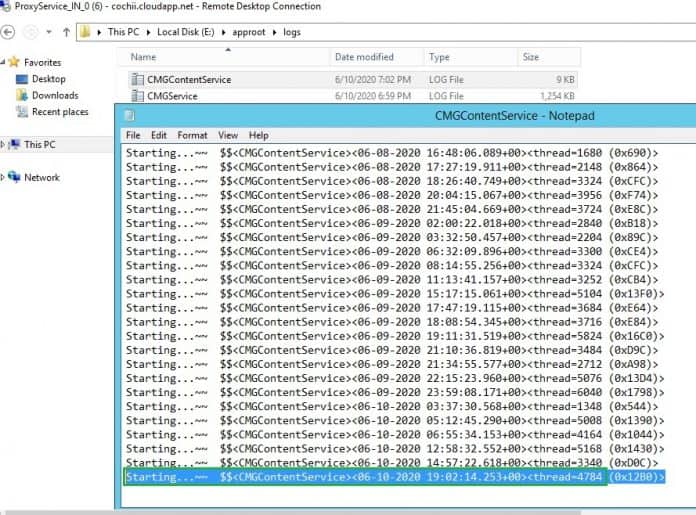Screen dimensions: 696x515
Task: Click log line with thread=2148 (0x864)
Action: pos(392,167)
